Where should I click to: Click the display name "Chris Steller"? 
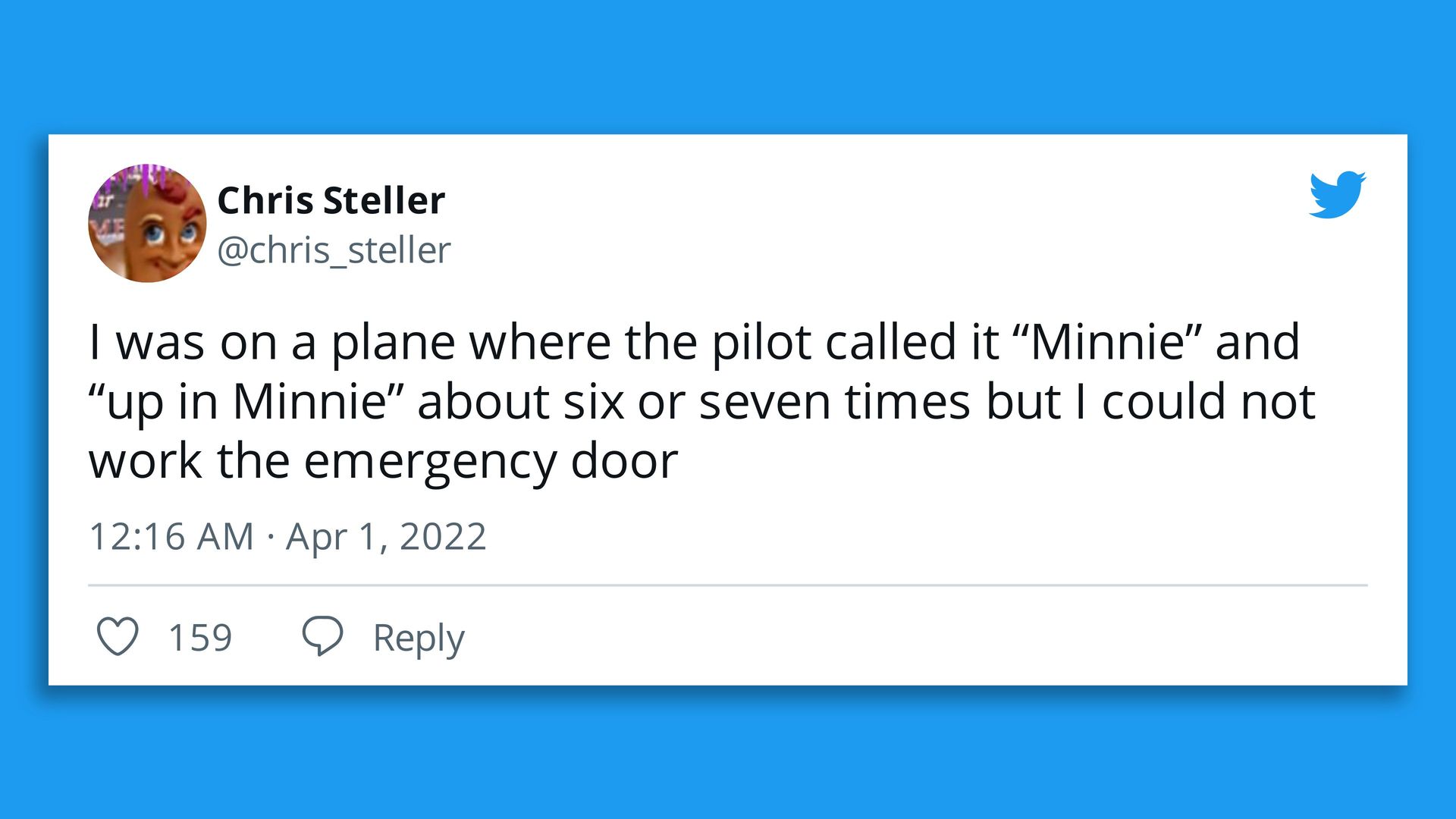pos(331,201)
